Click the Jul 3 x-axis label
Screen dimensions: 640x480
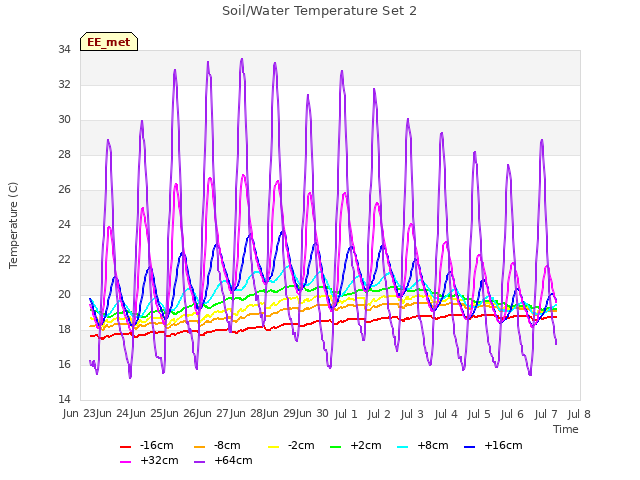(412, 414)
